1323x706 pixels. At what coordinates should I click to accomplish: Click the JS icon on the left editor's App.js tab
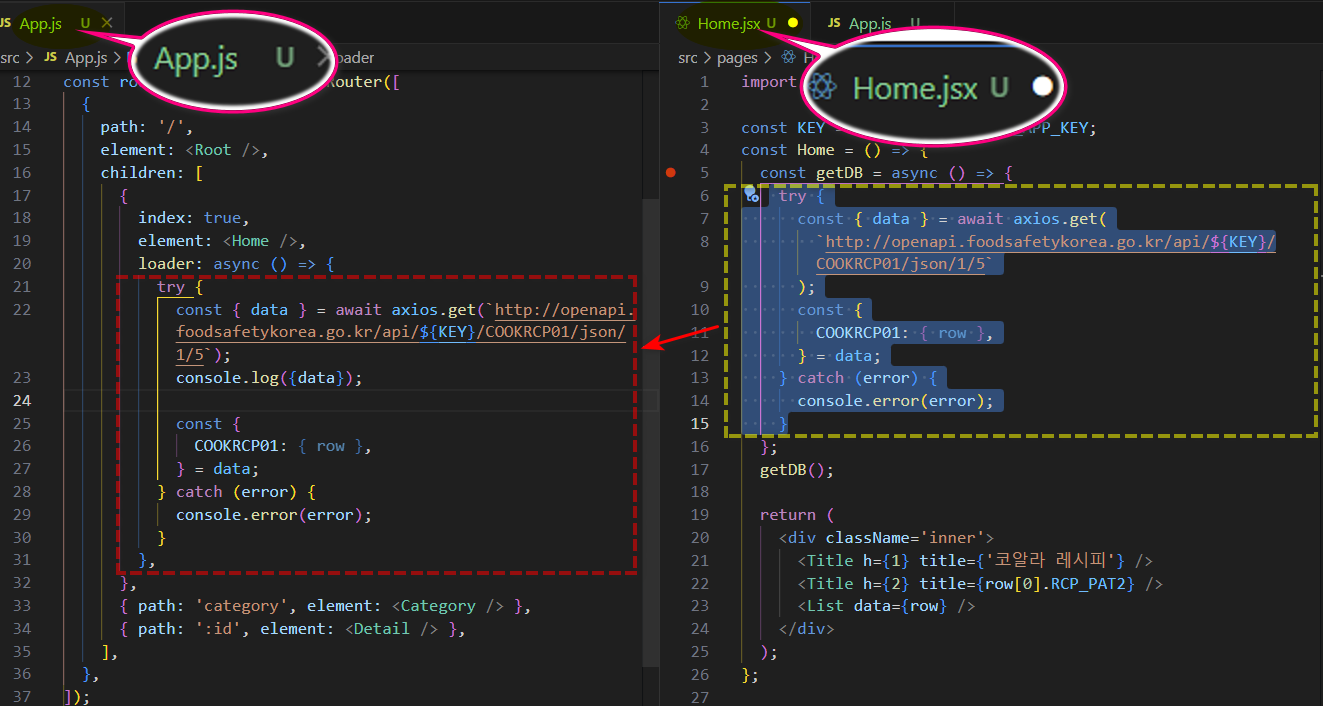[6, 22]
